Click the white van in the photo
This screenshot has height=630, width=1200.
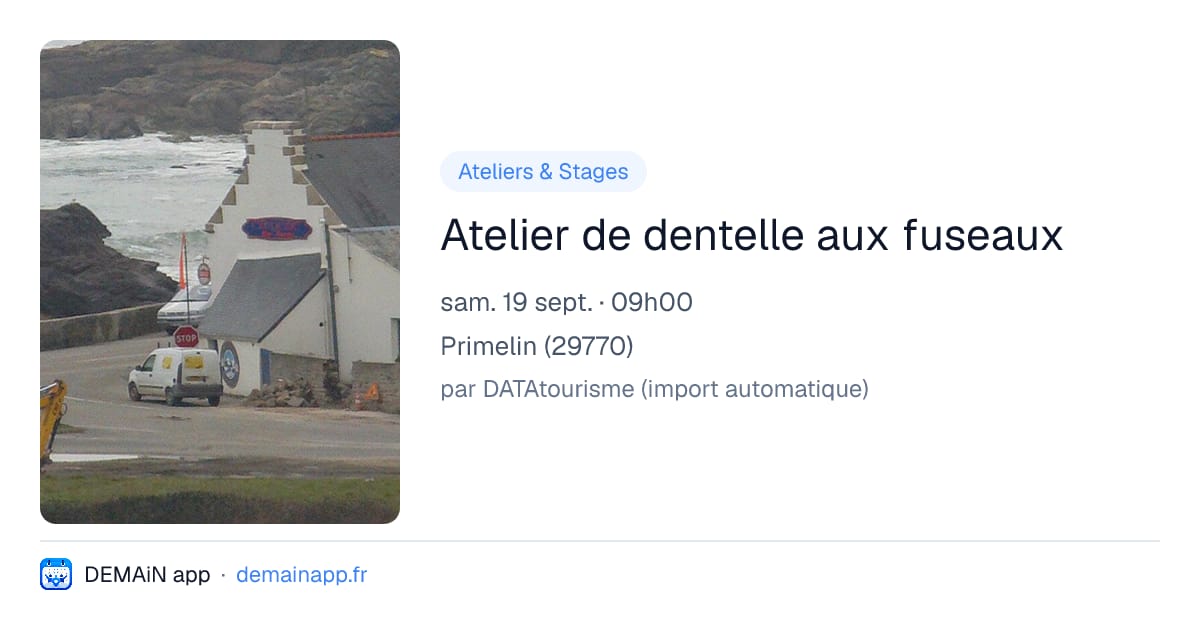click(x=176, y=376)
